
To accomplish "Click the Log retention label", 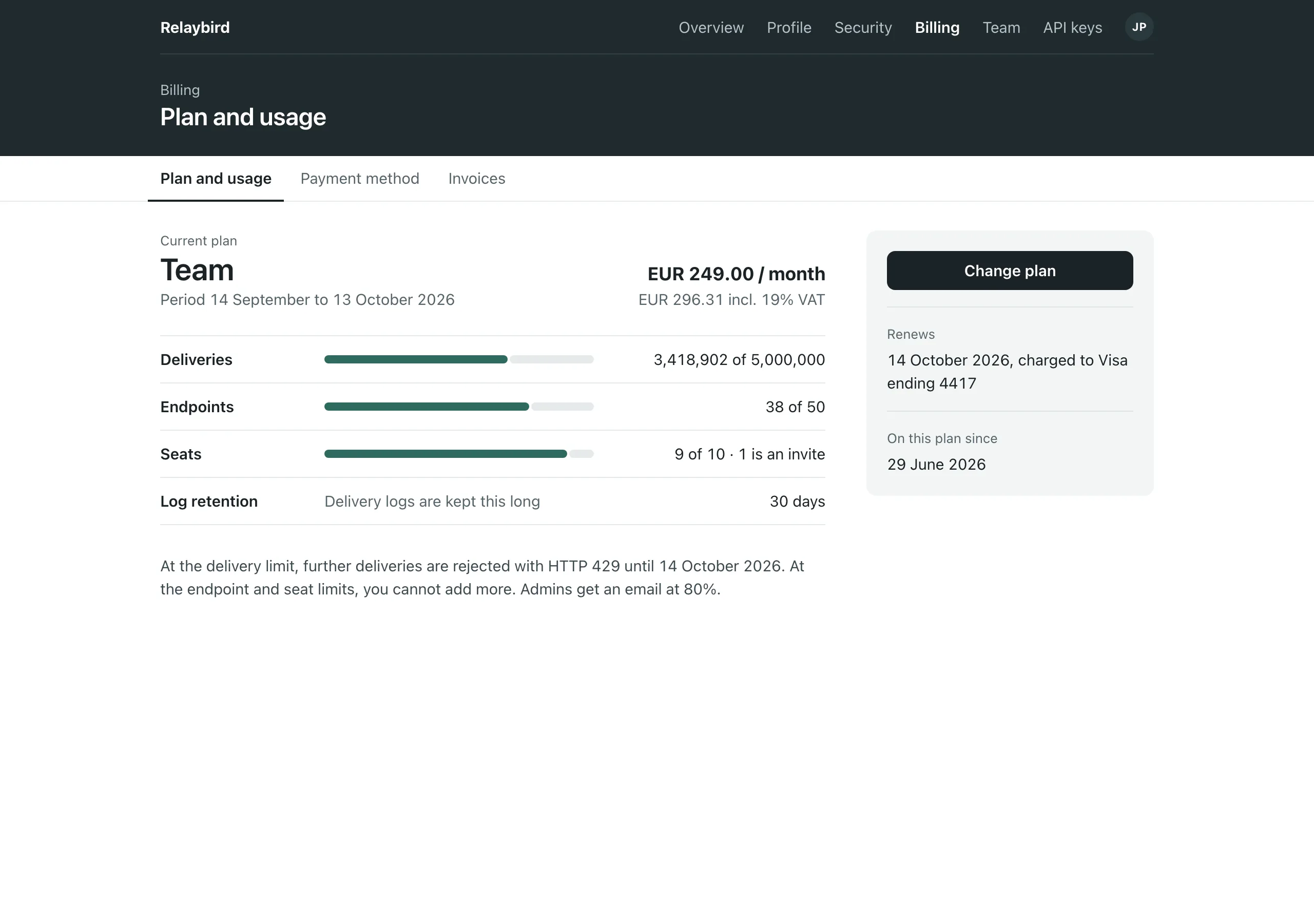I will tap(209, 502).
